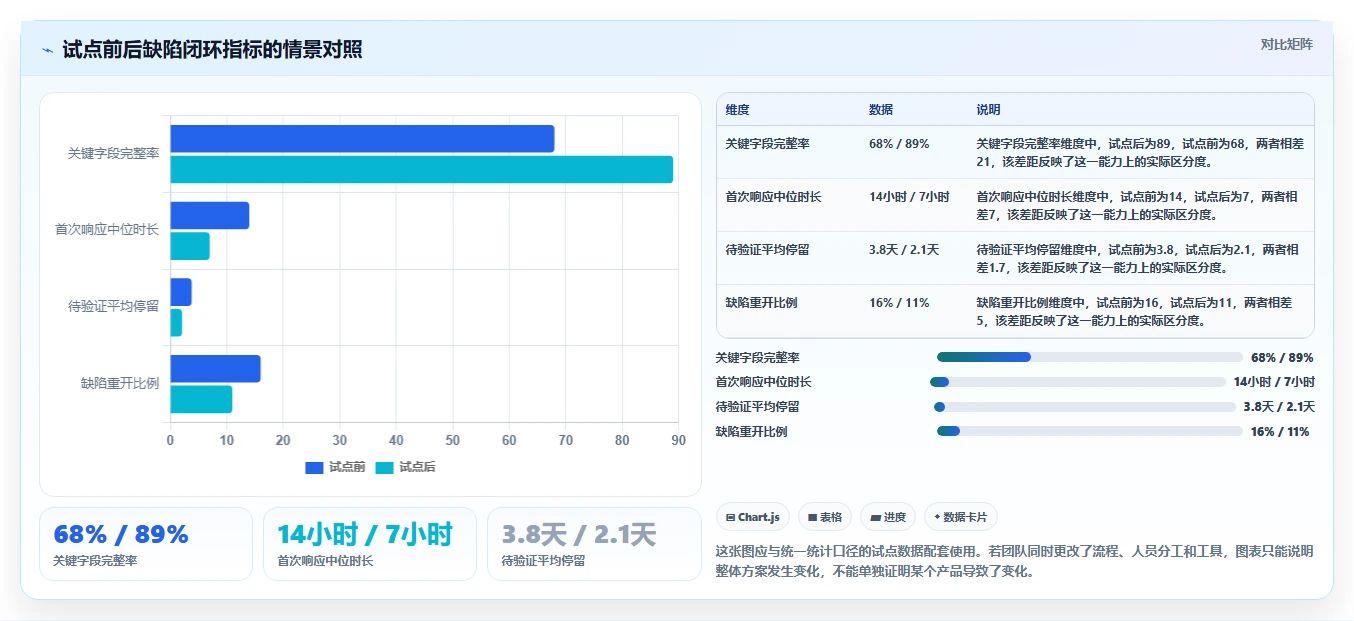This screenshot has height=621, width=1354.
Task: Select the 表格 tag chip
Action: tap(825, 517)
